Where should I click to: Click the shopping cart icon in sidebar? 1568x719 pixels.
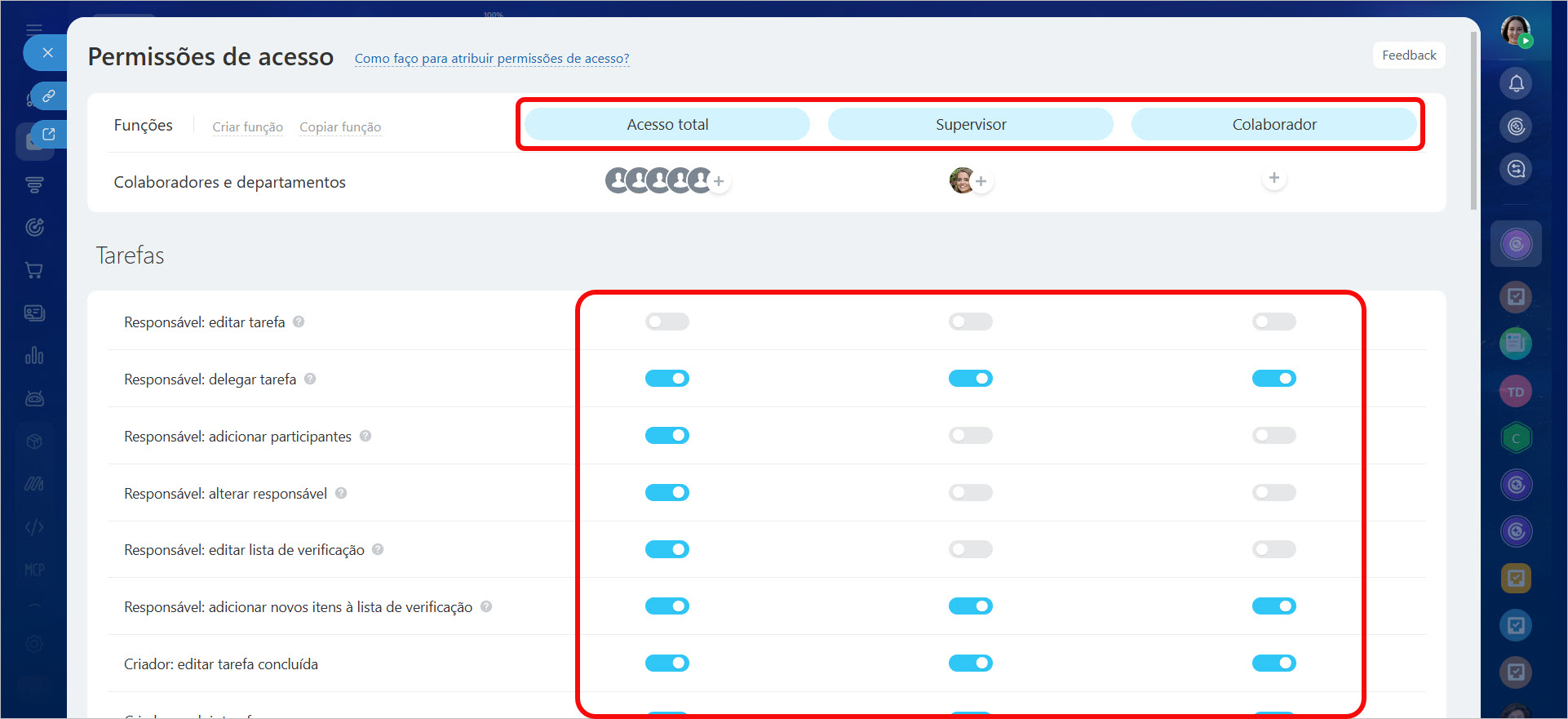pos(34,270)
